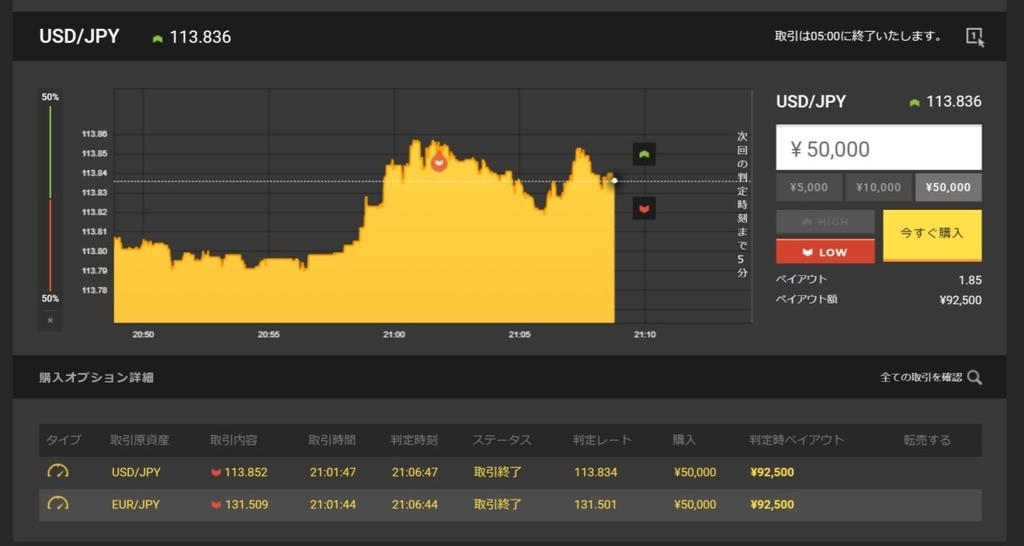1024x546 pixels.
Task: Click the 113.86 price axis label
Action: click(x=95, y=135)
